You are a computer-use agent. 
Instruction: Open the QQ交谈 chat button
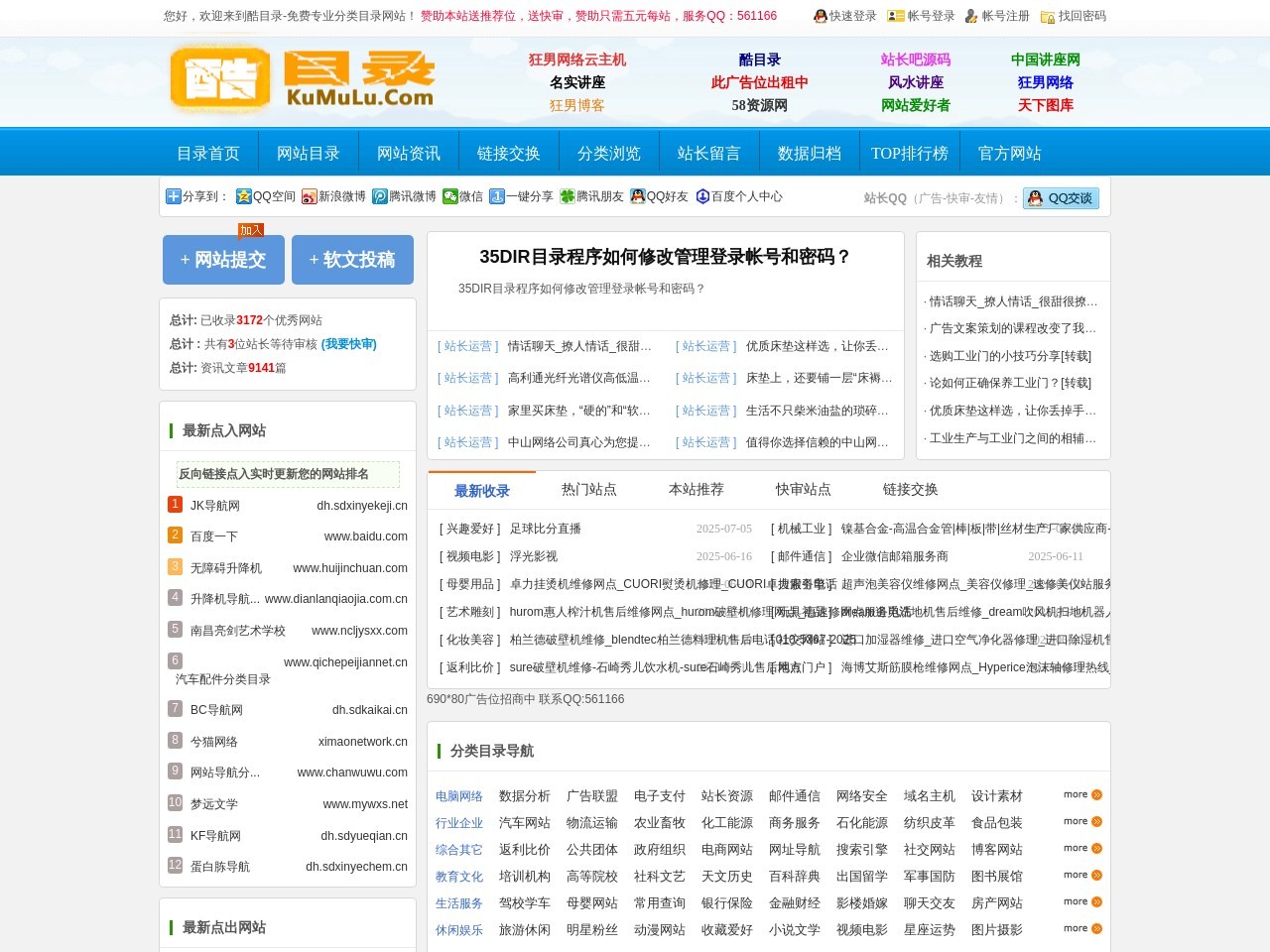[x=1060, y=198]
